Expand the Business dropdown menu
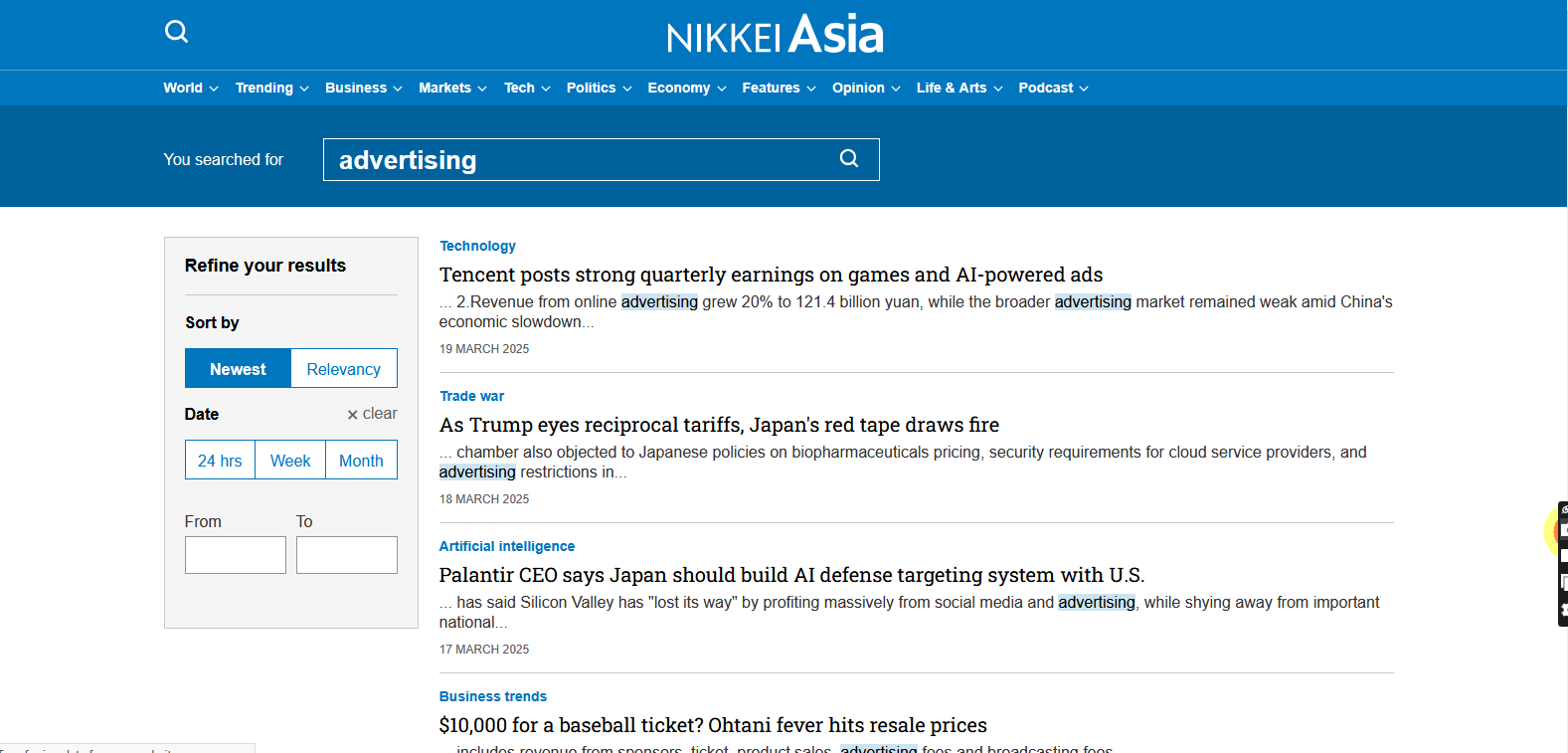The height and width of the screenshot is (753, 1568). tap(363, 89)
